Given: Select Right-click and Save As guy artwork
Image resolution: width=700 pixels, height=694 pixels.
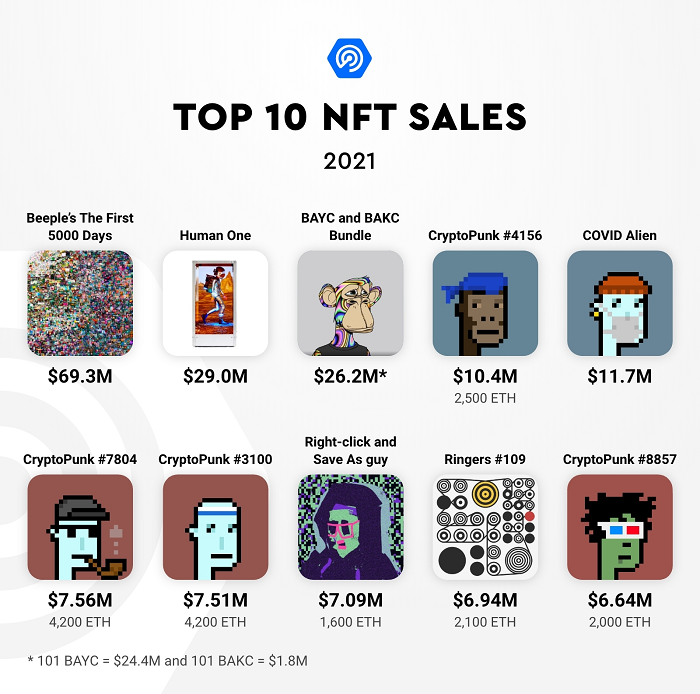Looking at the screenshot, I should point(350,527).
